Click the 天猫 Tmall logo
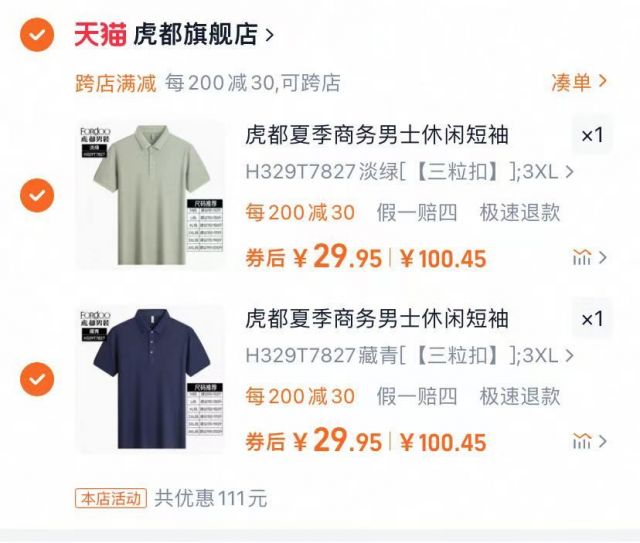Screen dimensions: 640x543 100,34
